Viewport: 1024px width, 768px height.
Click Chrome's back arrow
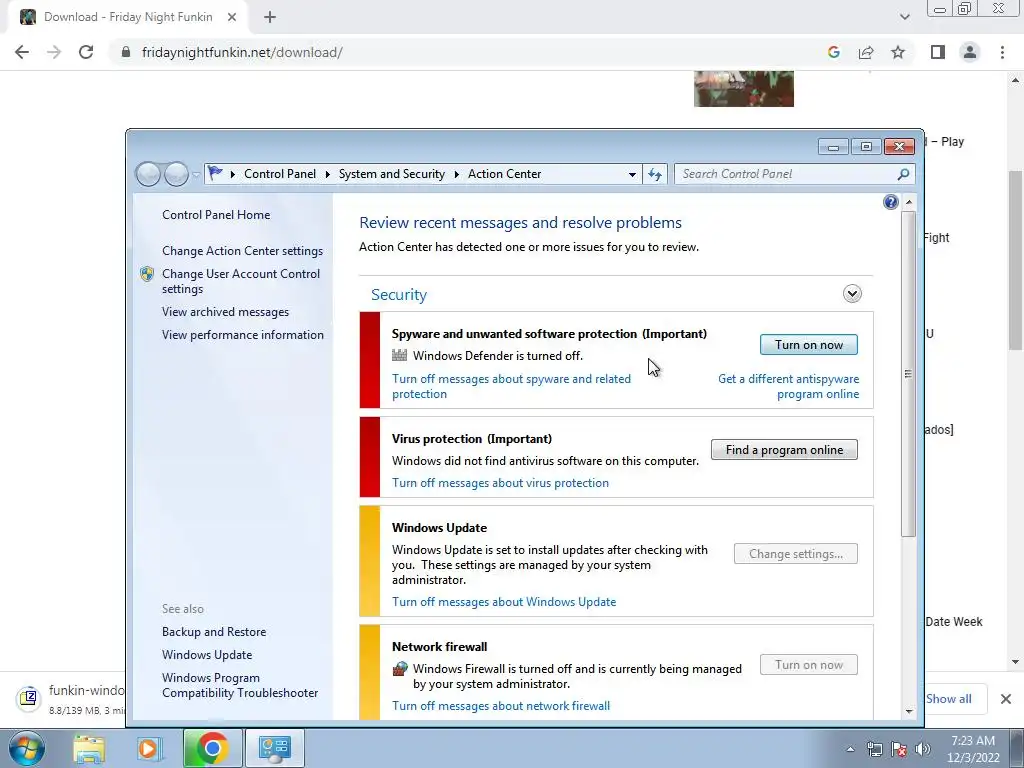point(22,52)
